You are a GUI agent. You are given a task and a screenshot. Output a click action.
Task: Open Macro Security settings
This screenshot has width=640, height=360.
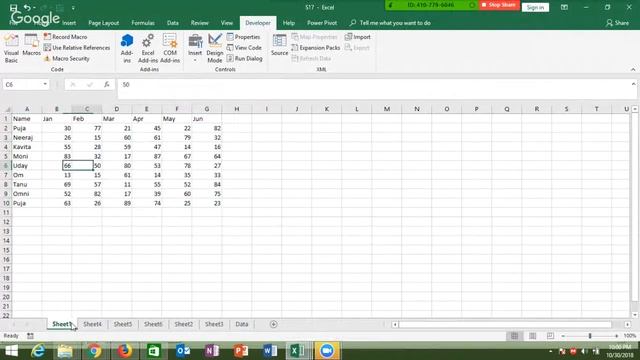coord(67,58)
